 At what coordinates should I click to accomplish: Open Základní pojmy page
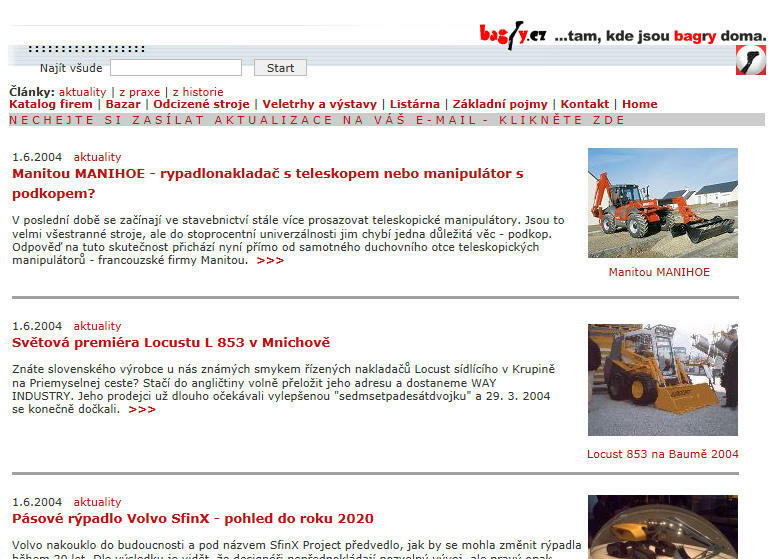coord(500,104)
